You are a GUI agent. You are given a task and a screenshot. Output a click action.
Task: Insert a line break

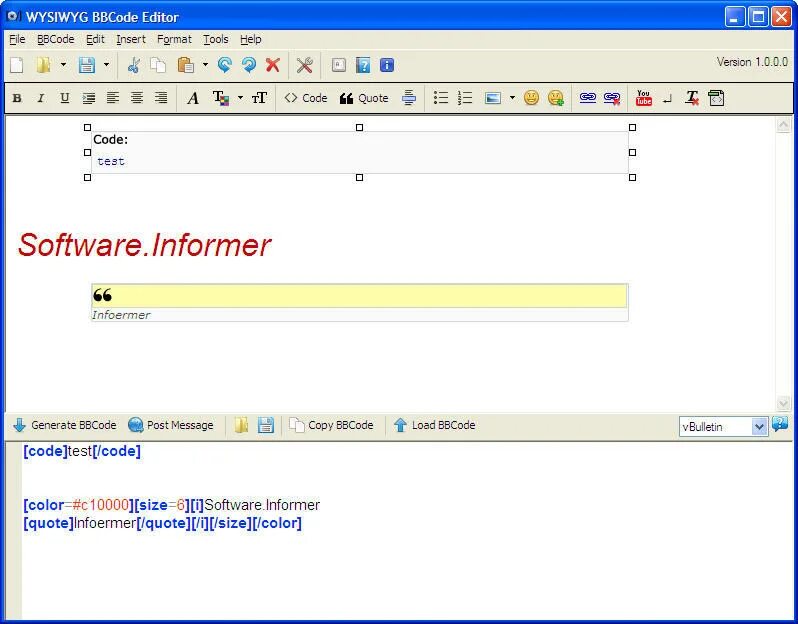click(667, 99)
